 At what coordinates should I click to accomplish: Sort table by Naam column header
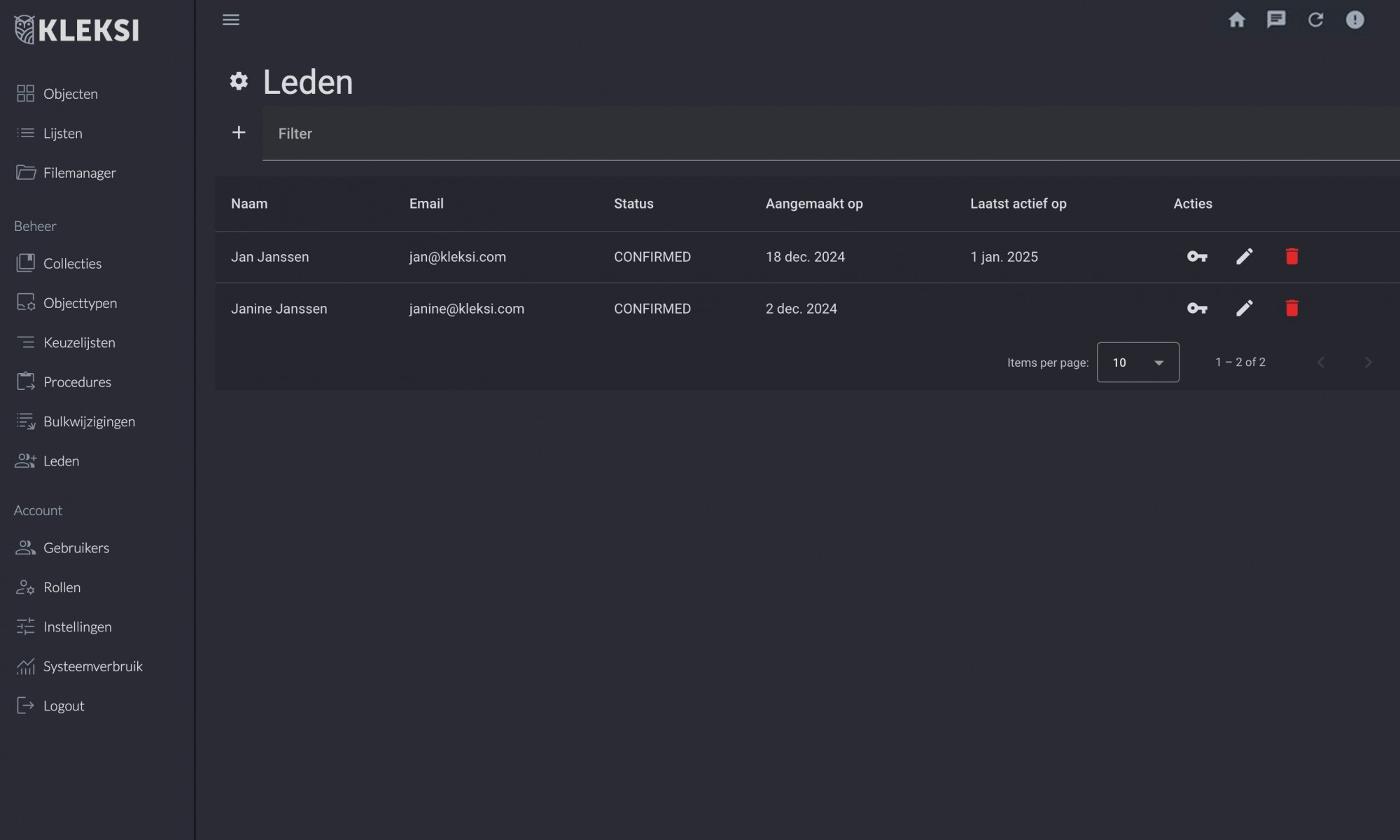(x=249, y=204)
